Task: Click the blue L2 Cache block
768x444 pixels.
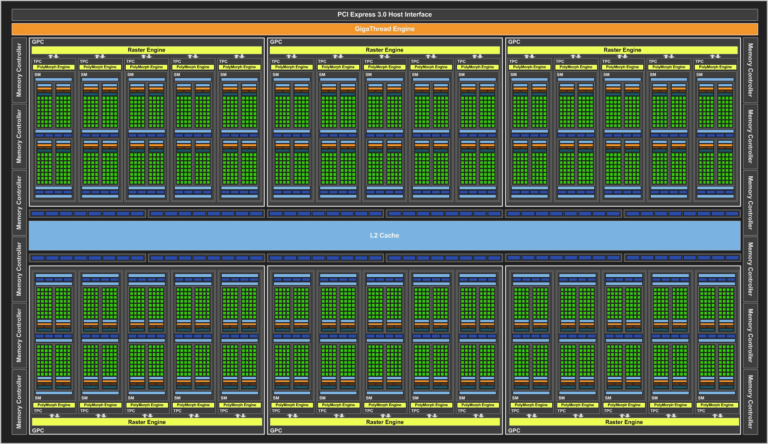Action: (384, 235)
